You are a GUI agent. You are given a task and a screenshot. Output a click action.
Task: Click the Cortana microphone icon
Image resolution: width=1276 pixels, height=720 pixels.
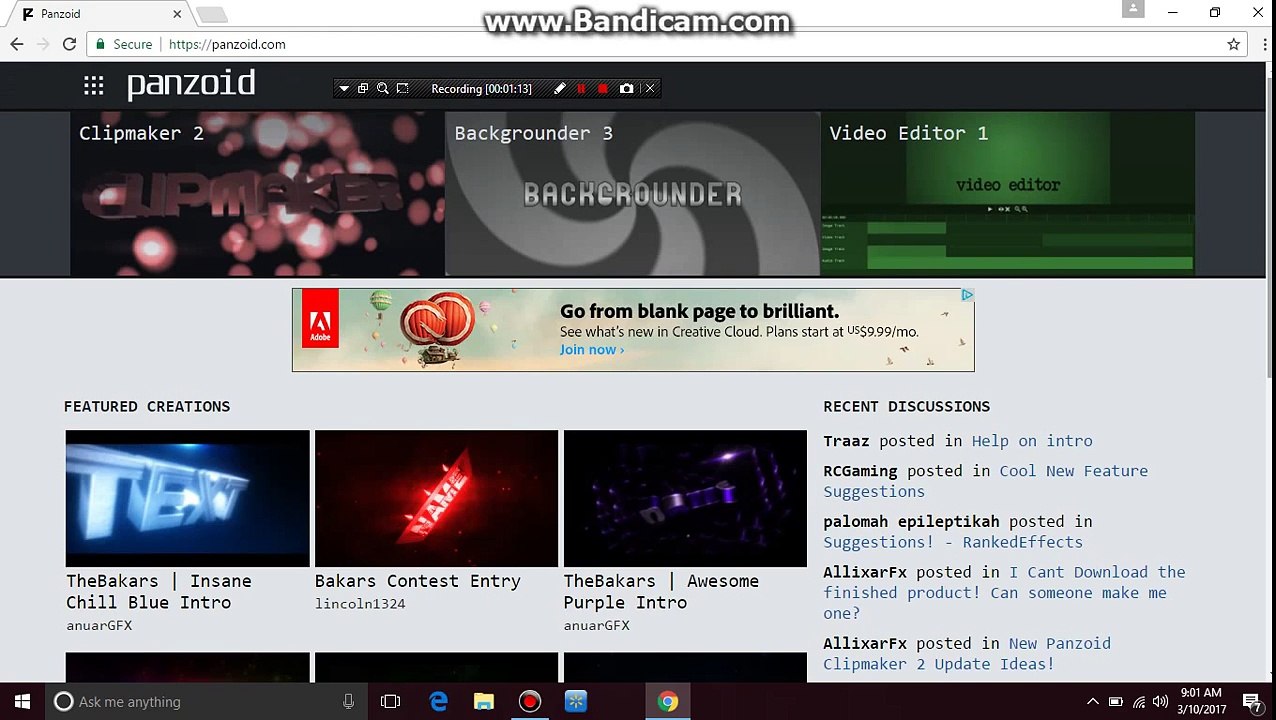click(x=348, y=702)
